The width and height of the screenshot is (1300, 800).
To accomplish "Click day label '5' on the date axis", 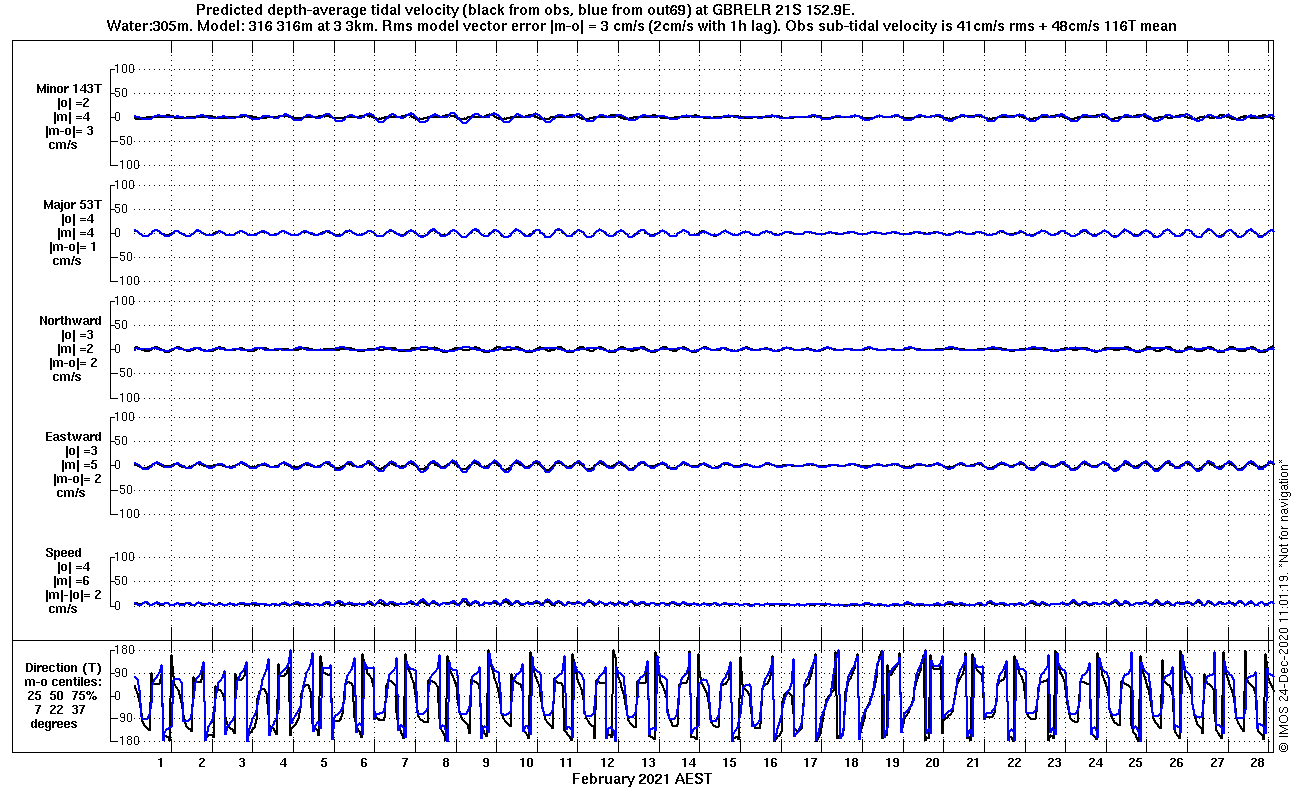I will click(x=323, y=763).
